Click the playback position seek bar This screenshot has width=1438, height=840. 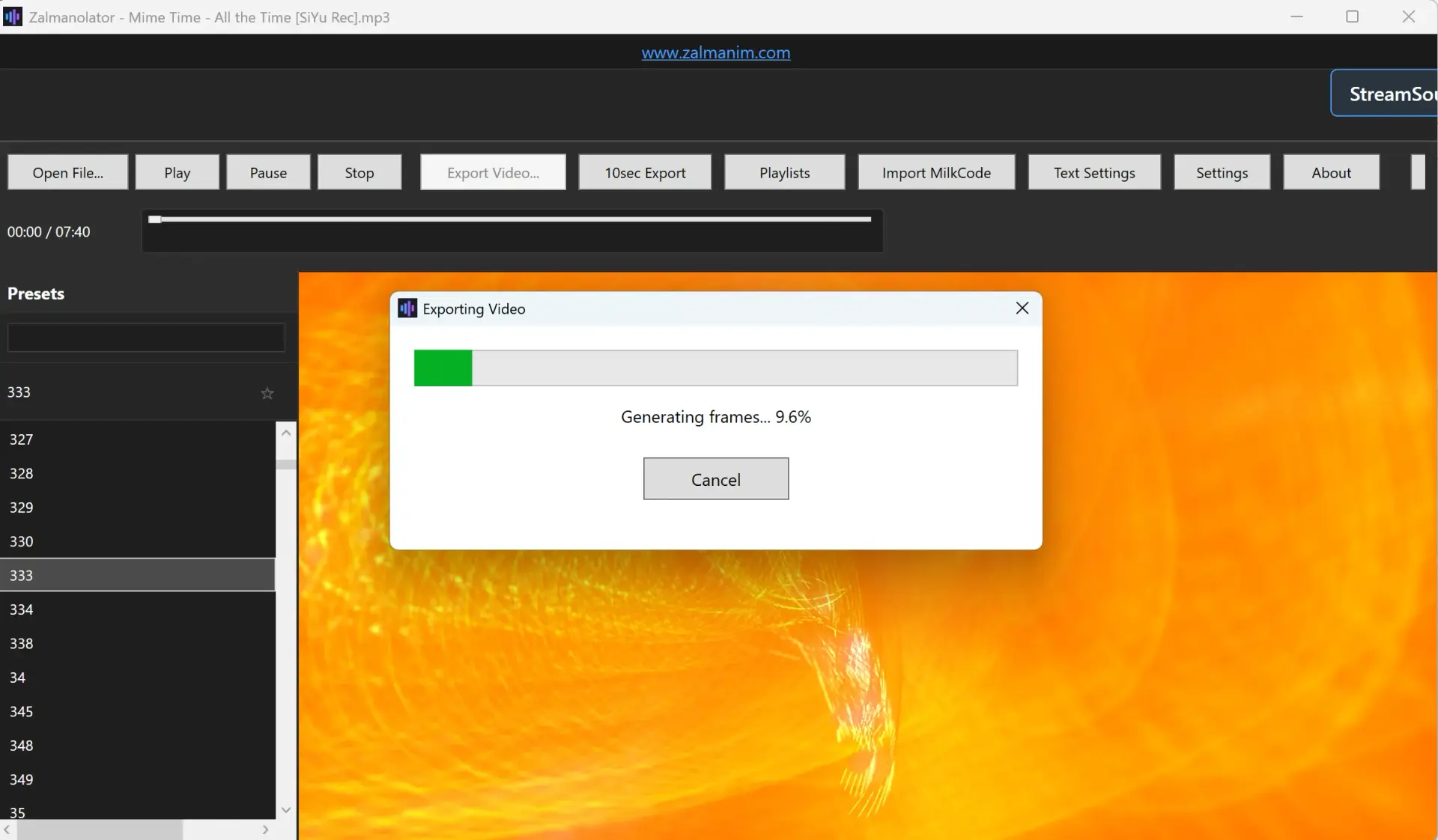[x=512, y=219]
